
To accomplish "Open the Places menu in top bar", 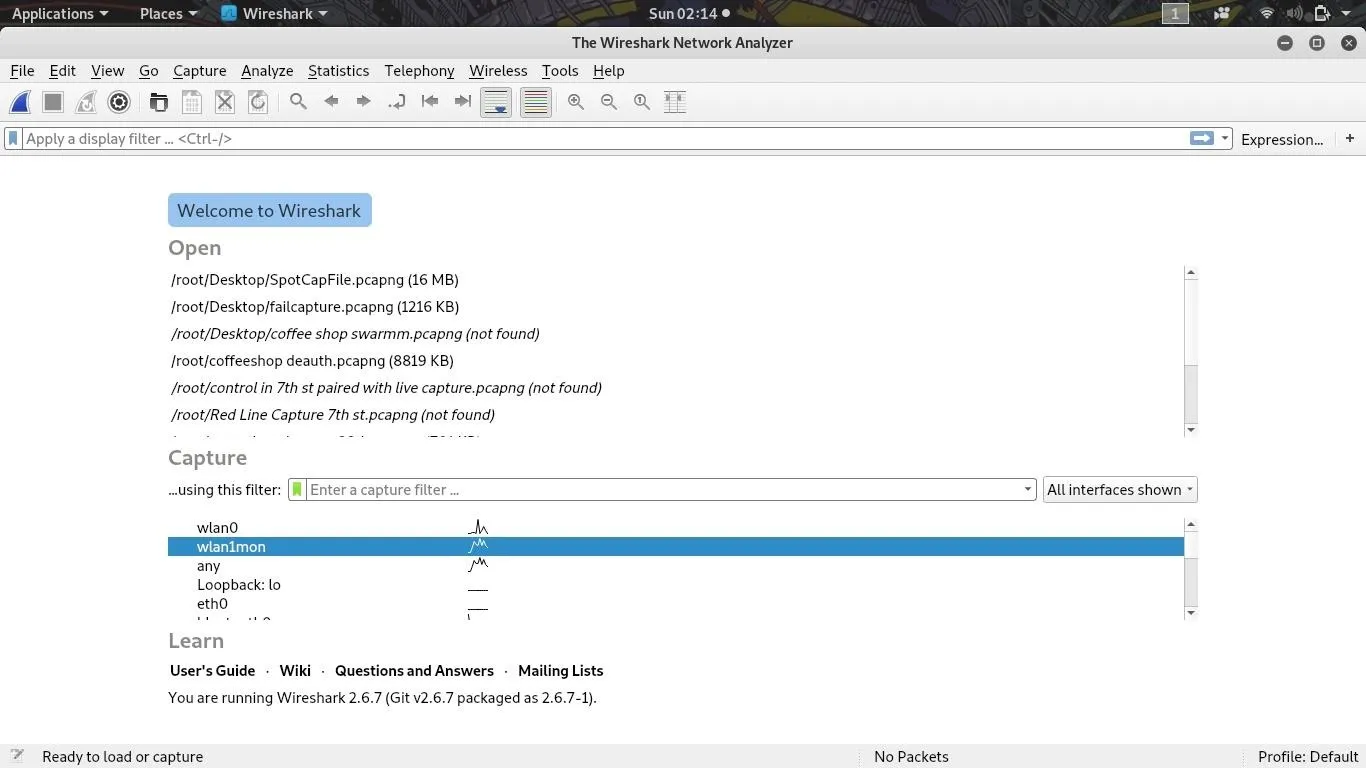I will [x=168, y=13].
